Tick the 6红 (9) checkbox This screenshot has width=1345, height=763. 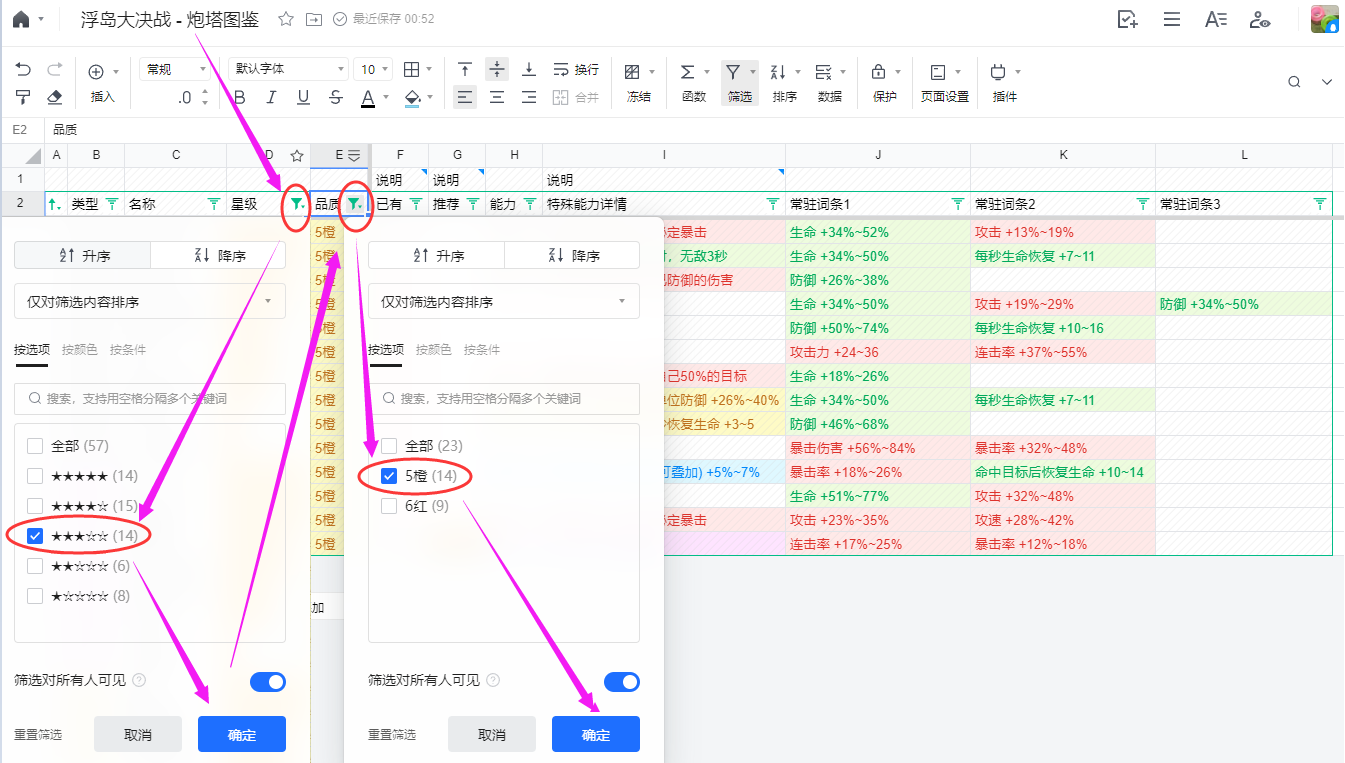click(390, 506)
